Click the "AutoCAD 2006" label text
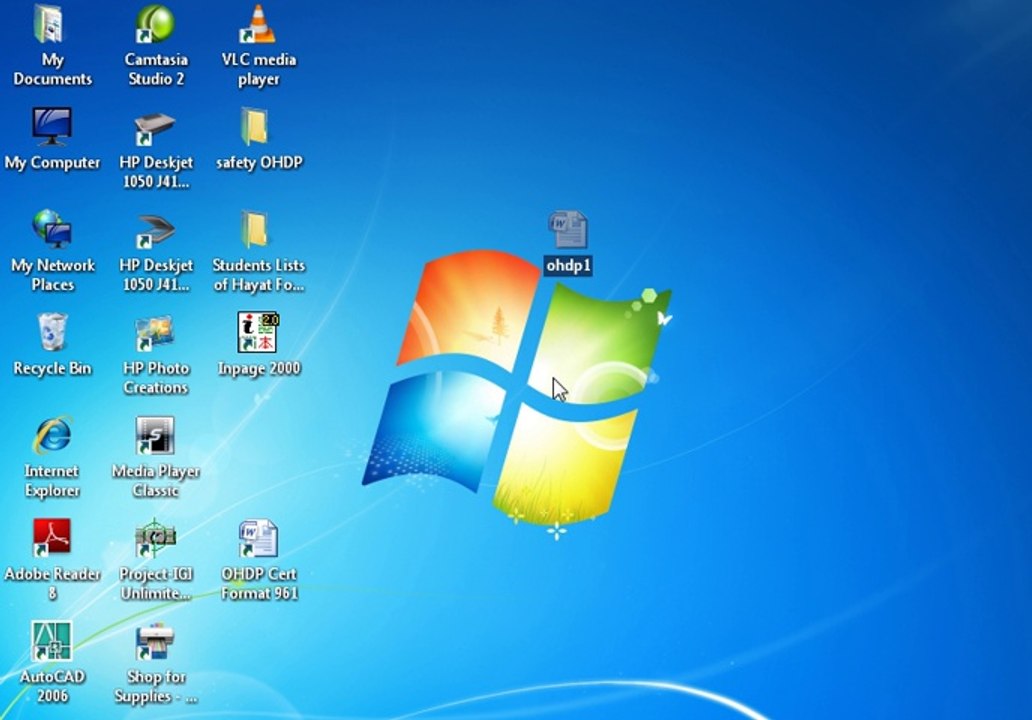This screenshot has width=1032, height=720. [x=52, y=686]
